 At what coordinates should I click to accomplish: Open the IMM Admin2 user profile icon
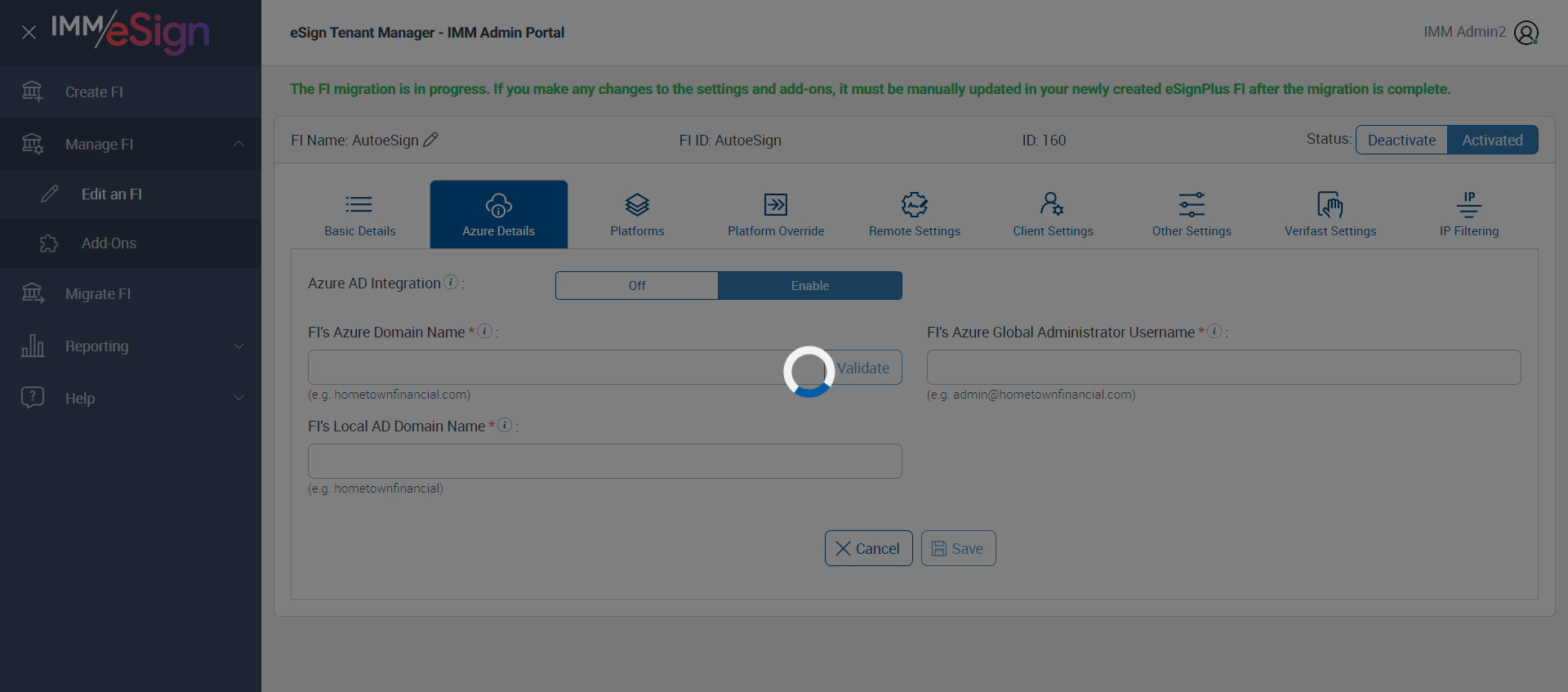1526,33
